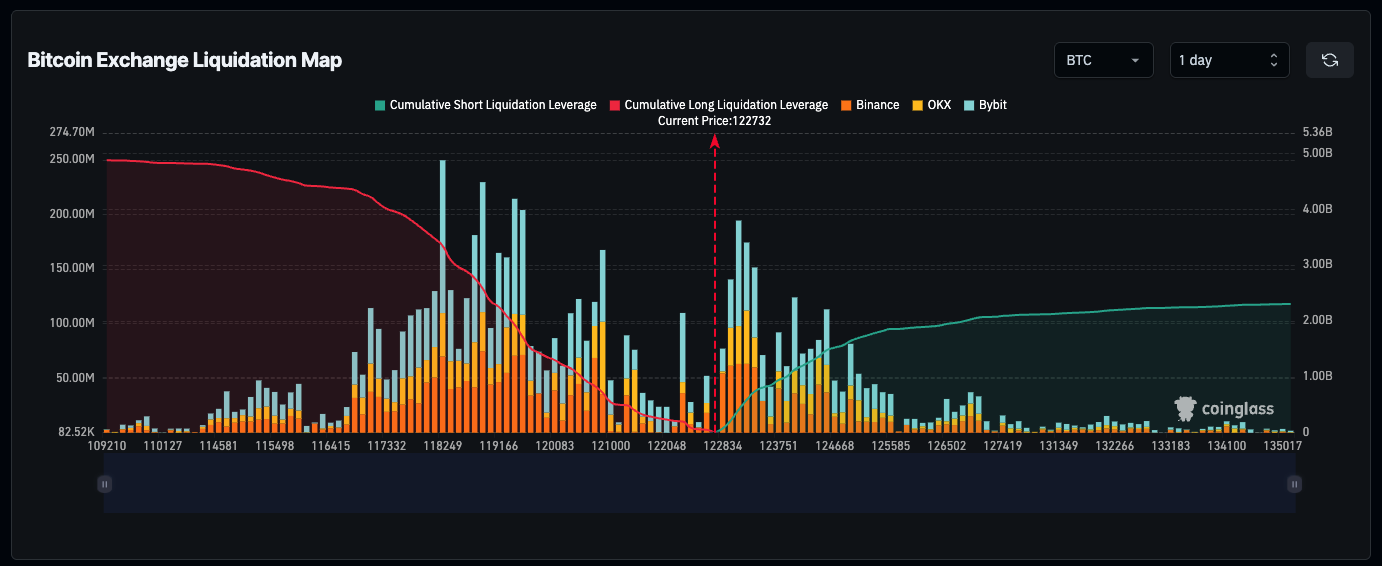Click the middle of the range slider track
The image size is (1382, 566).
coord(699,495)
